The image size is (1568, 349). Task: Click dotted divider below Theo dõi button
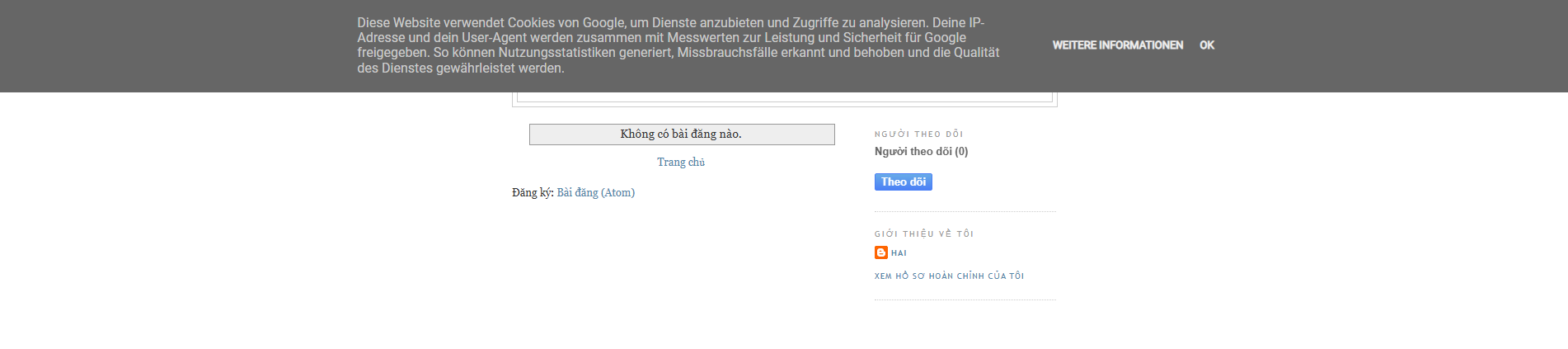(x=965, y=212)
